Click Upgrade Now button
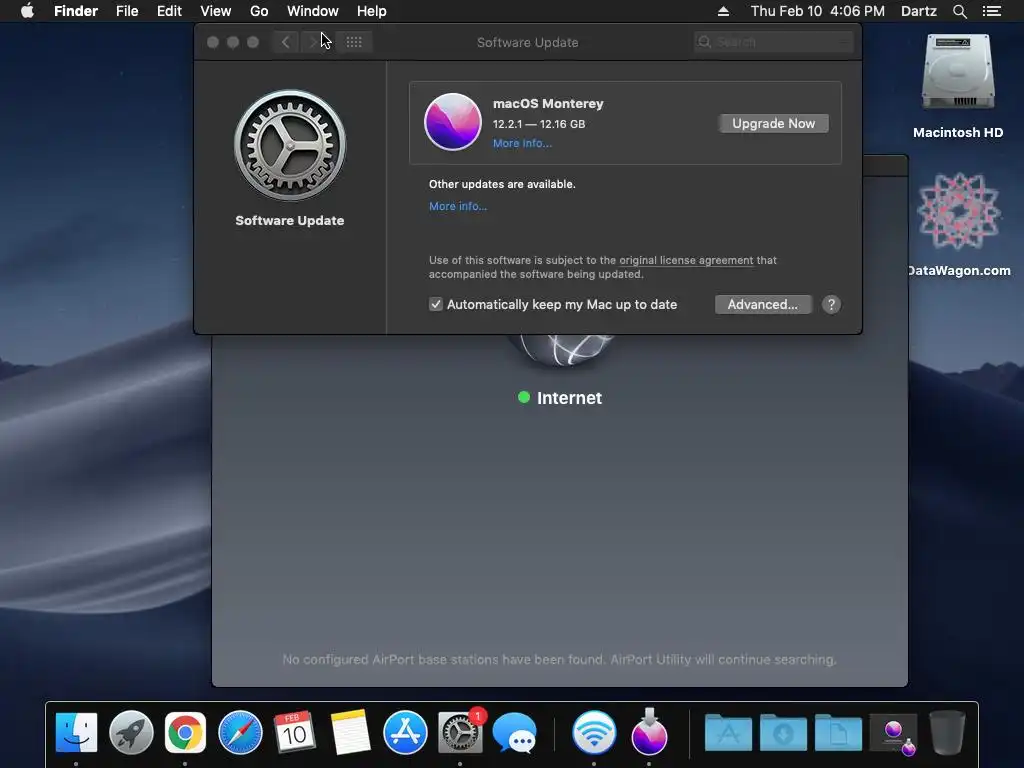Image resolution: width=1024 pixels, height=768 pixels. click(773, 123)
